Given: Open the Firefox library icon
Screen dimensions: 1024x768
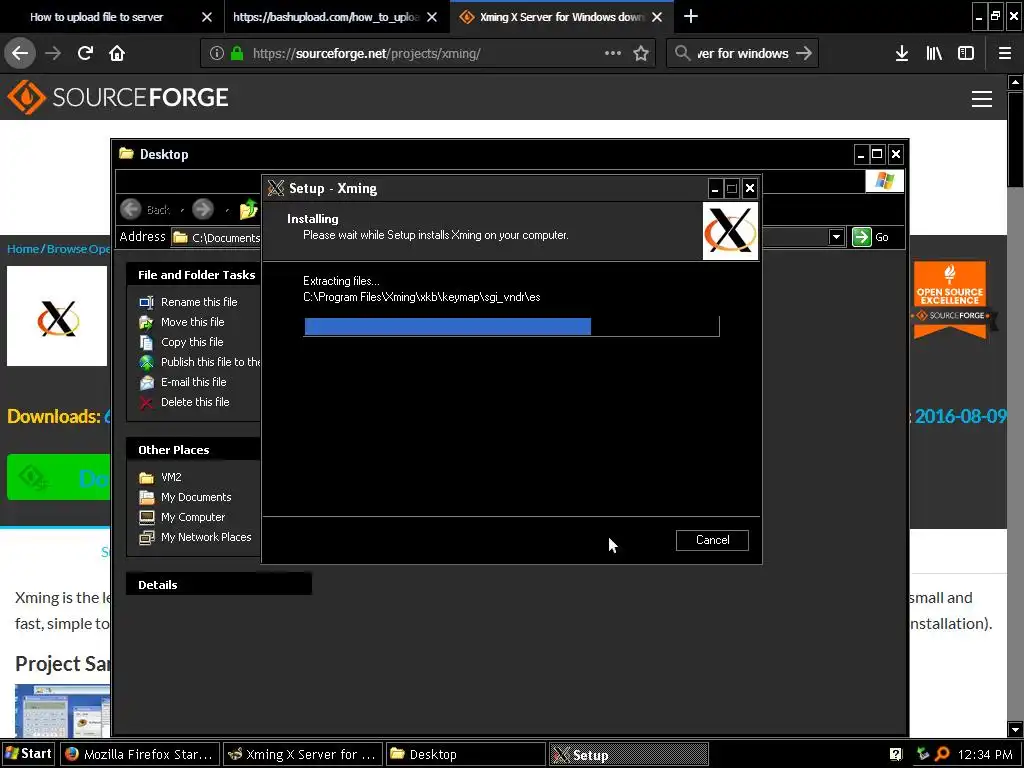Looking at the screenshot, I should [934, 53].
